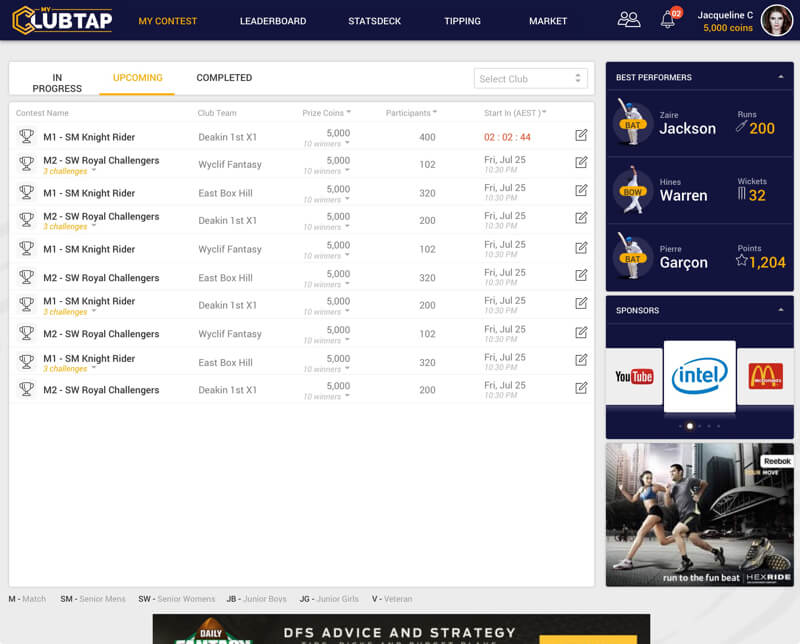Collapse the Sponsors panel

click(x=781, y=310)
